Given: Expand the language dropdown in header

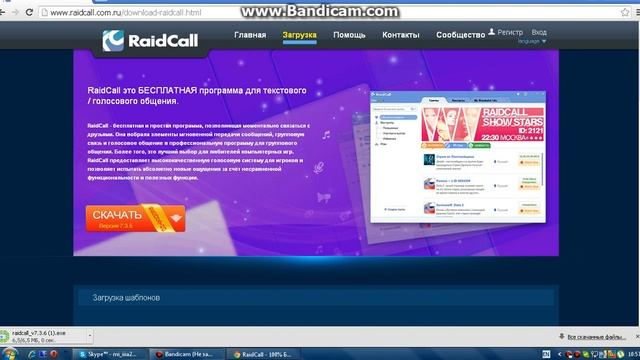Looking at the screenshot, I should [532, 41].
